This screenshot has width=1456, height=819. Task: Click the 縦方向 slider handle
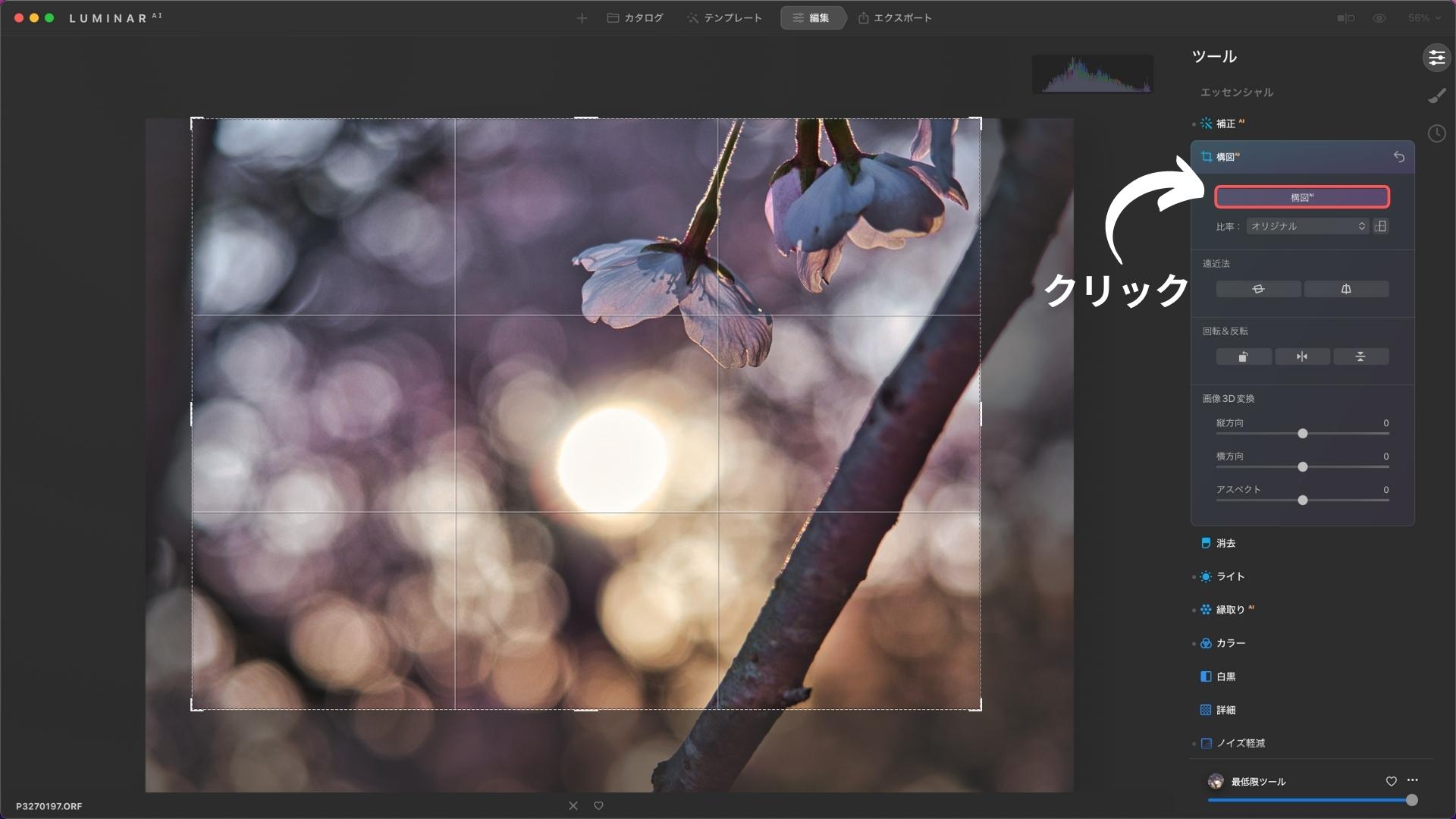(x=1302, y=434)
